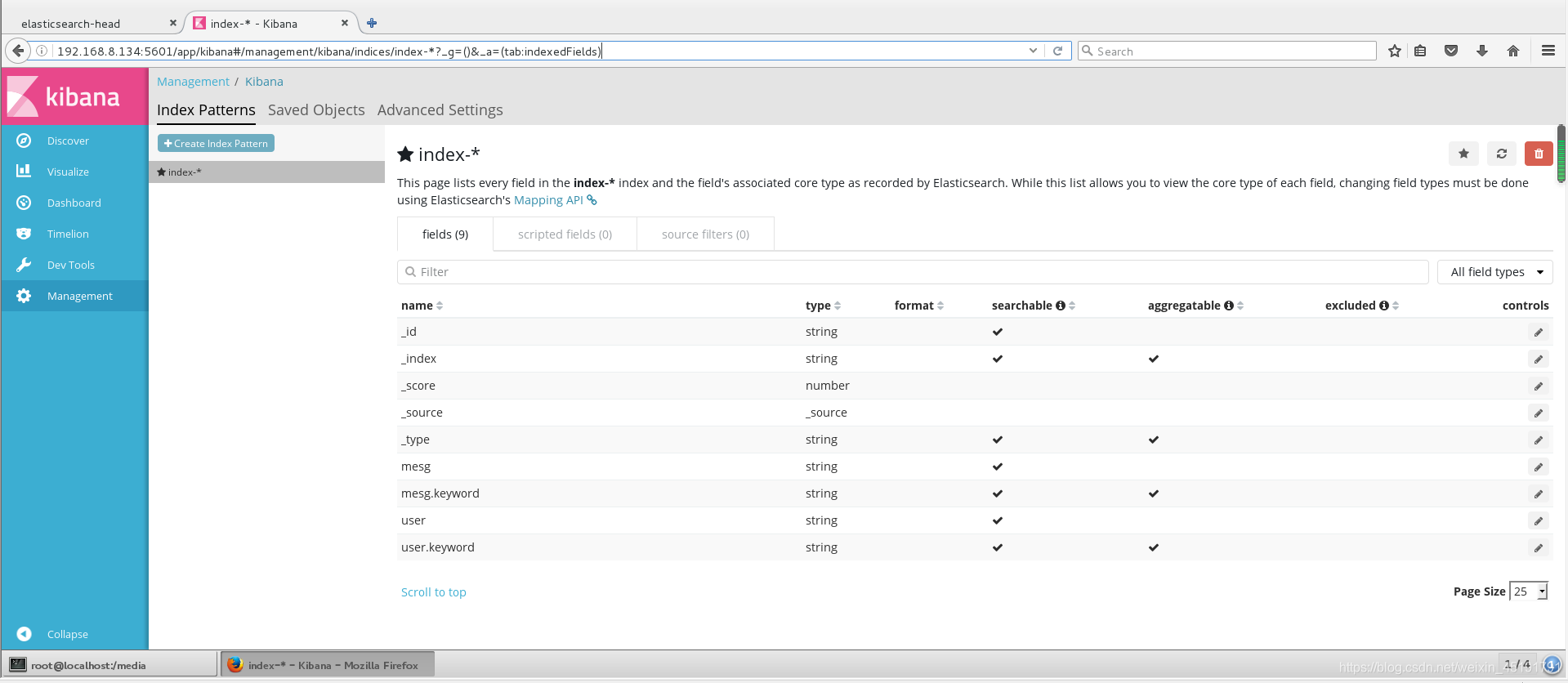Delete the index pattern red trash button
Viewport: 1568px width, 683px height.
(x=1539, y=154)
